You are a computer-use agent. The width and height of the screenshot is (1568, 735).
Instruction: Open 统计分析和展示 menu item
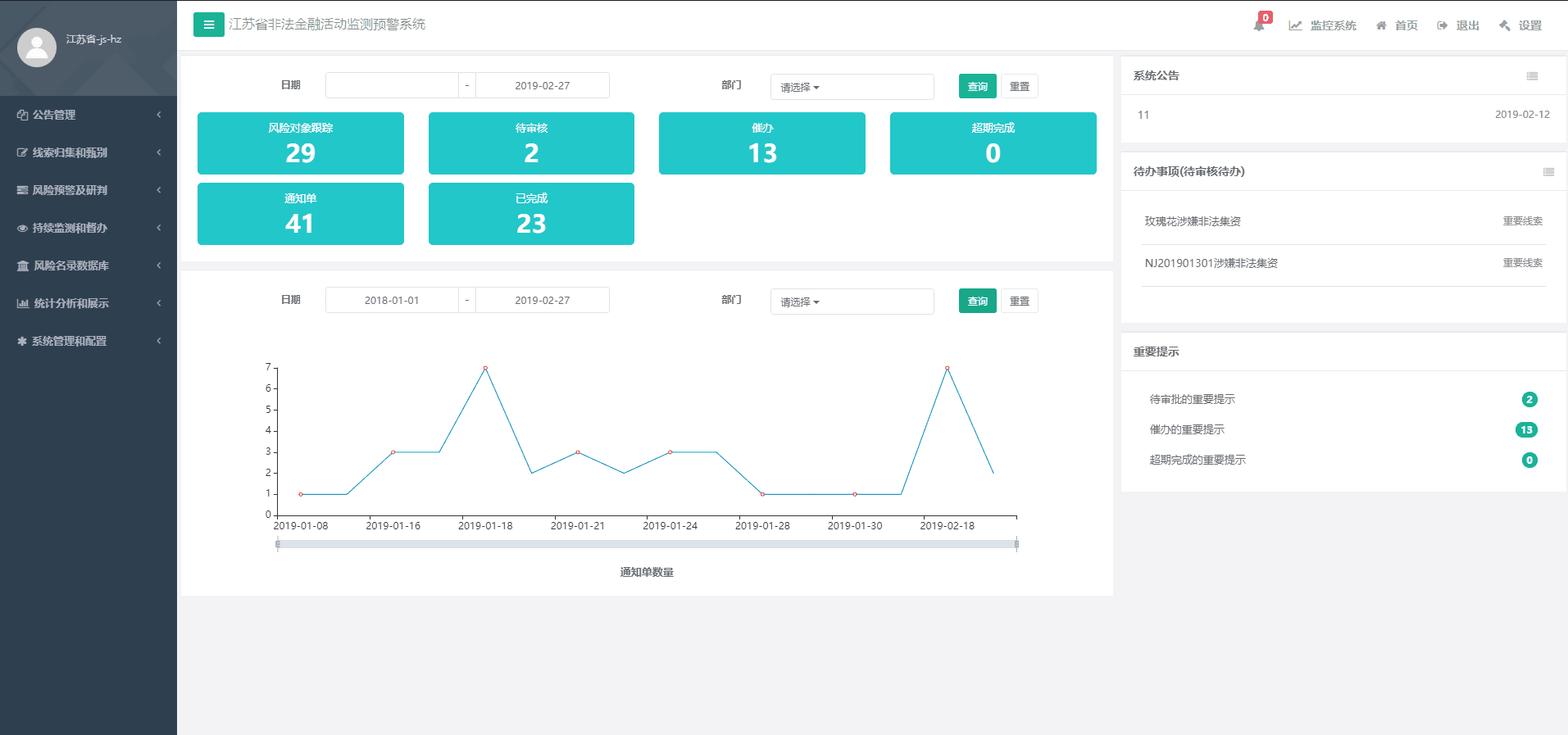click(x=88, y=303)
